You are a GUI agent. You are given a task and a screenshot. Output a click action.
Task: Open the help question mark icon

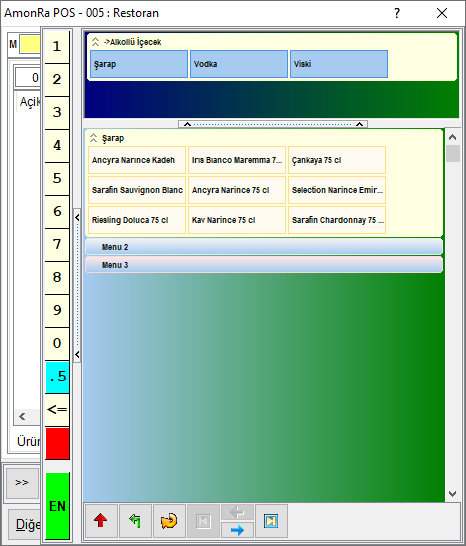(397, 13)
